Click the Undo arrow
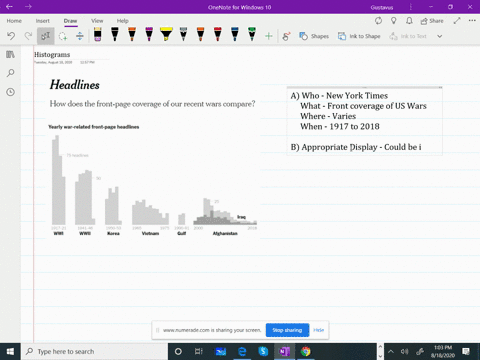The width and height of the screenshot is (480, 360). point(11,36)
